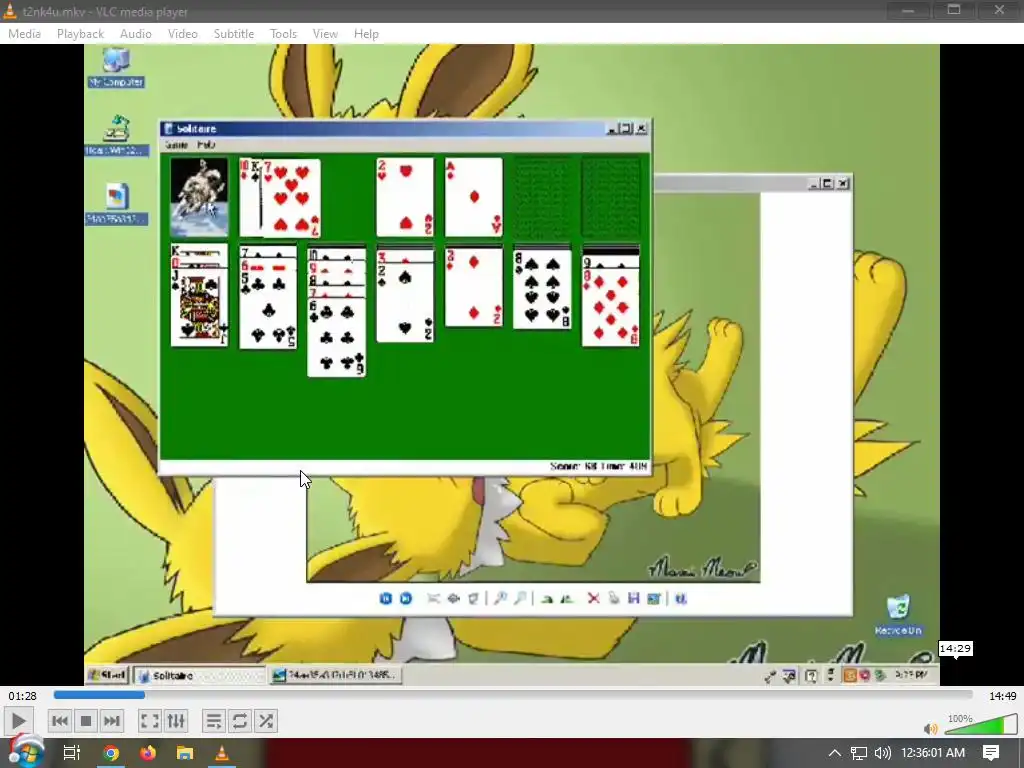Open the Windows Start orb with Santa hat
The height and width of the screenshot is (768, 1024).
pos(25,752)
